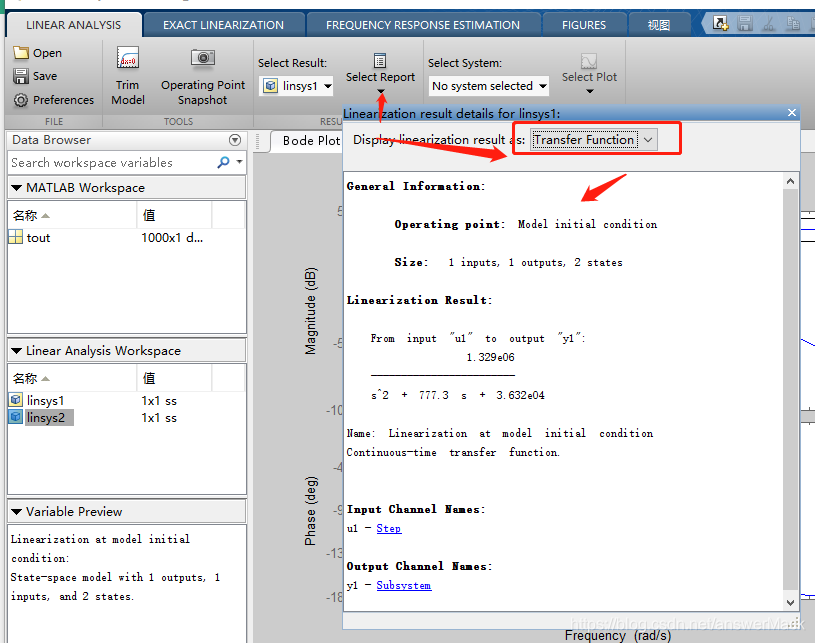This screenshot has width=815, height=643.
Task: Sort Linear Analysis Workspace by 名称 column
Action: [x=72, y=378]
